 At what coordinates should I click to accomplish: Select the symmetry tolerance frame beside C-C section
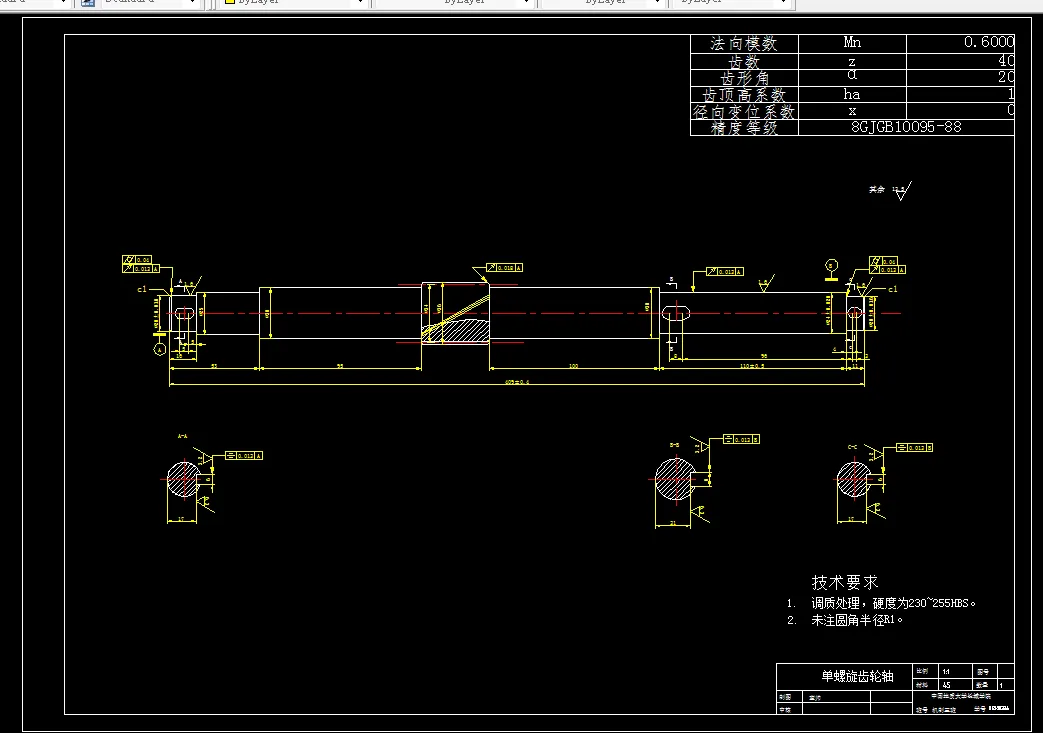[x=915, y=448]
